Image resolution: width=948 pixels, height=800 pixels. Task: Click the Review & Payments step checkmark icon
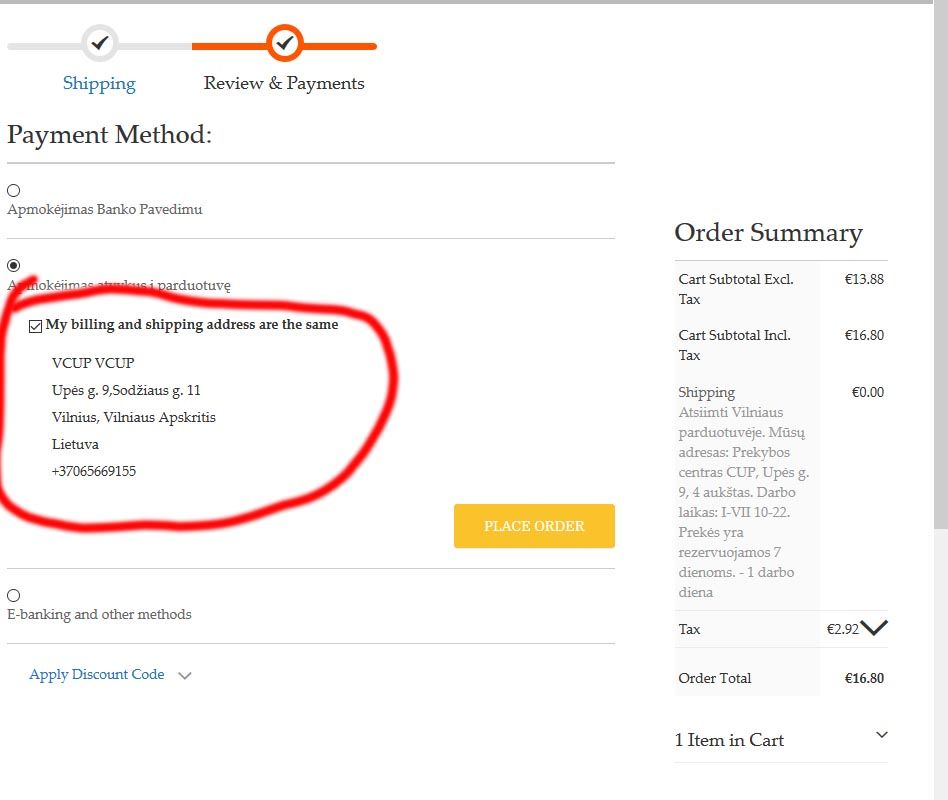(285, 43)
